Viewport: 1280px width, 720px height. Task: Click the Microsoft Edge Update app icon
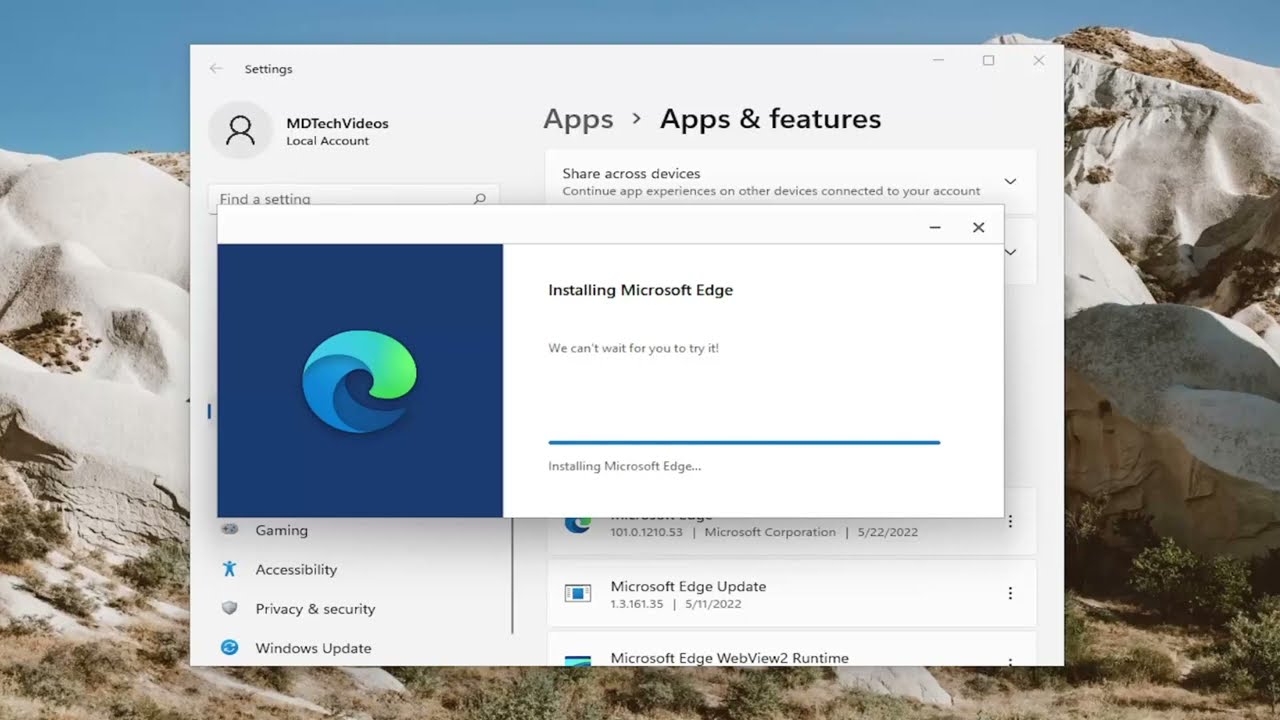coord(578,593)
